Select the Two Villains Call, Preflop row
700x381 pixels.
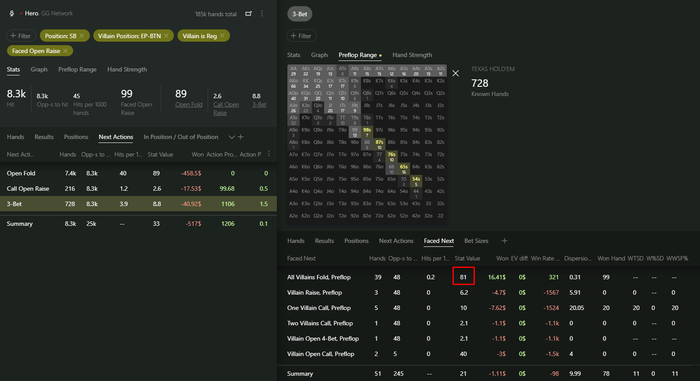489,323
